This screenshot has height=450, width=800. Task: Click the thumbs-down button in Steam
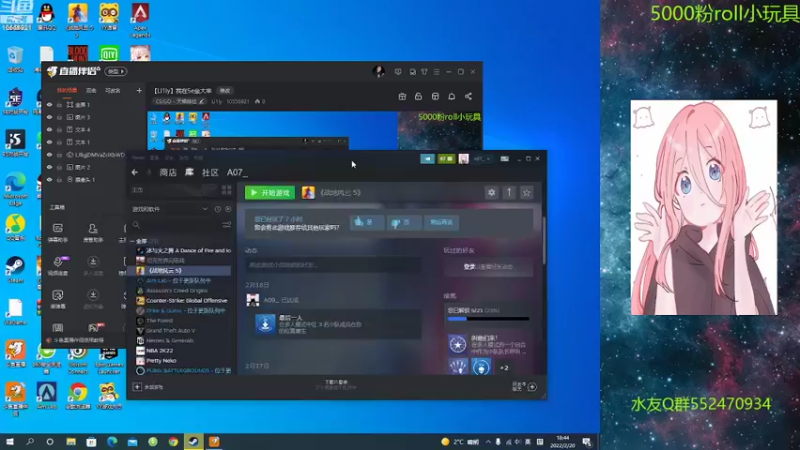403,222
